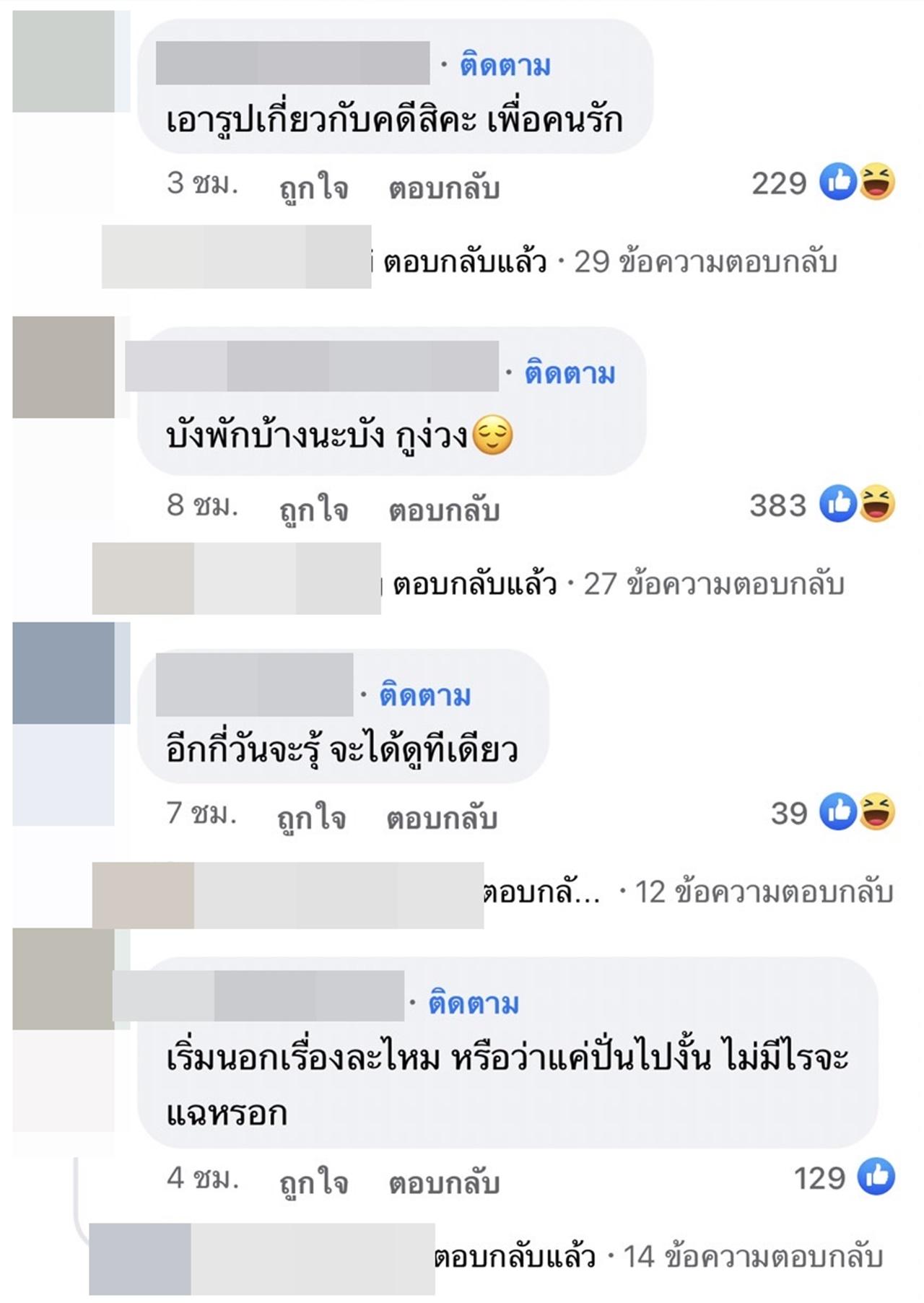This screenshot has height=1303, width=924.
Task: Click ถูกใจ on the 3 ชม. comment
Action: point(313,188)
